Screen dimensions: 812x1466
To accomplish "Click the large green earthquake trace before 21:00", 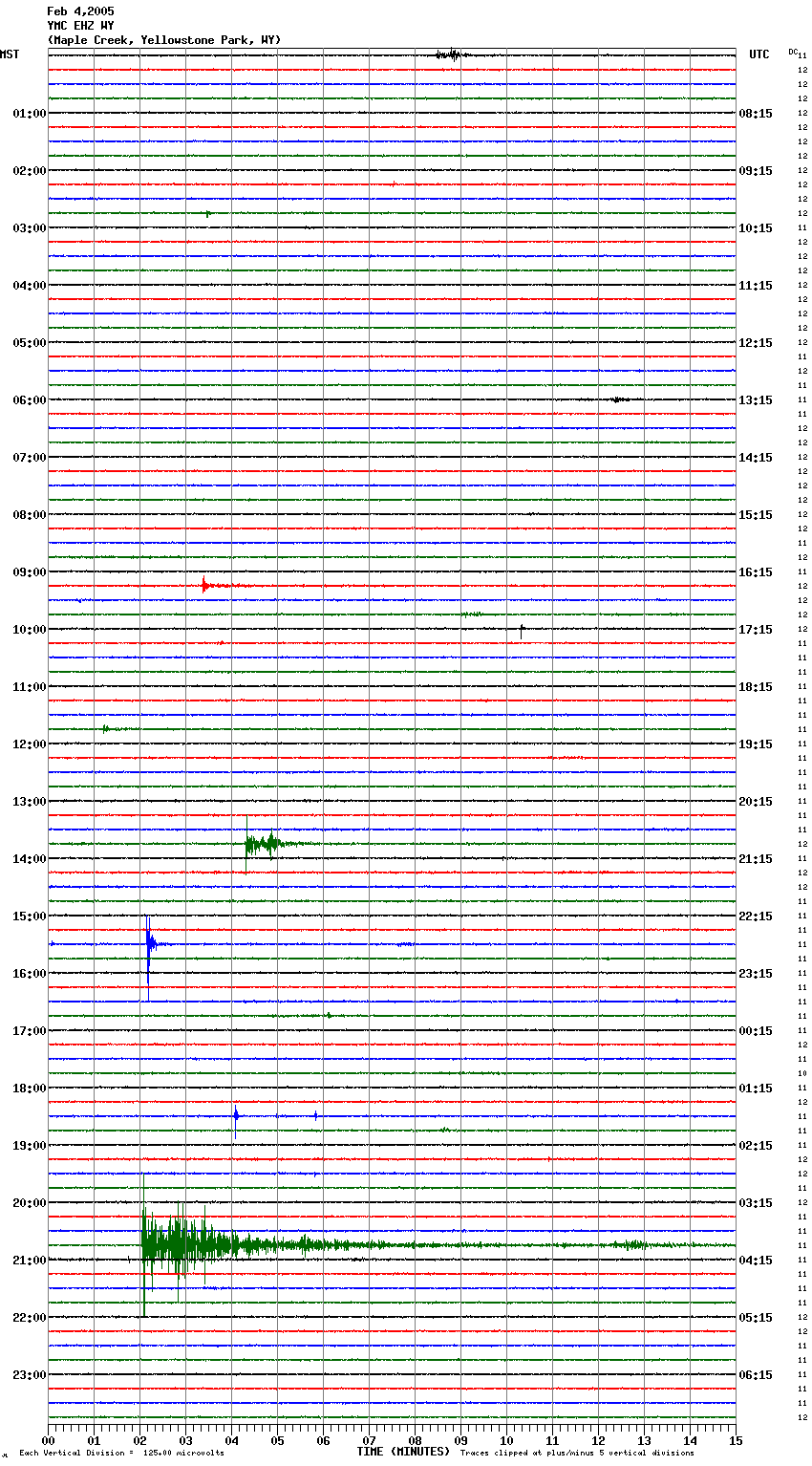I will point(191,1245).
